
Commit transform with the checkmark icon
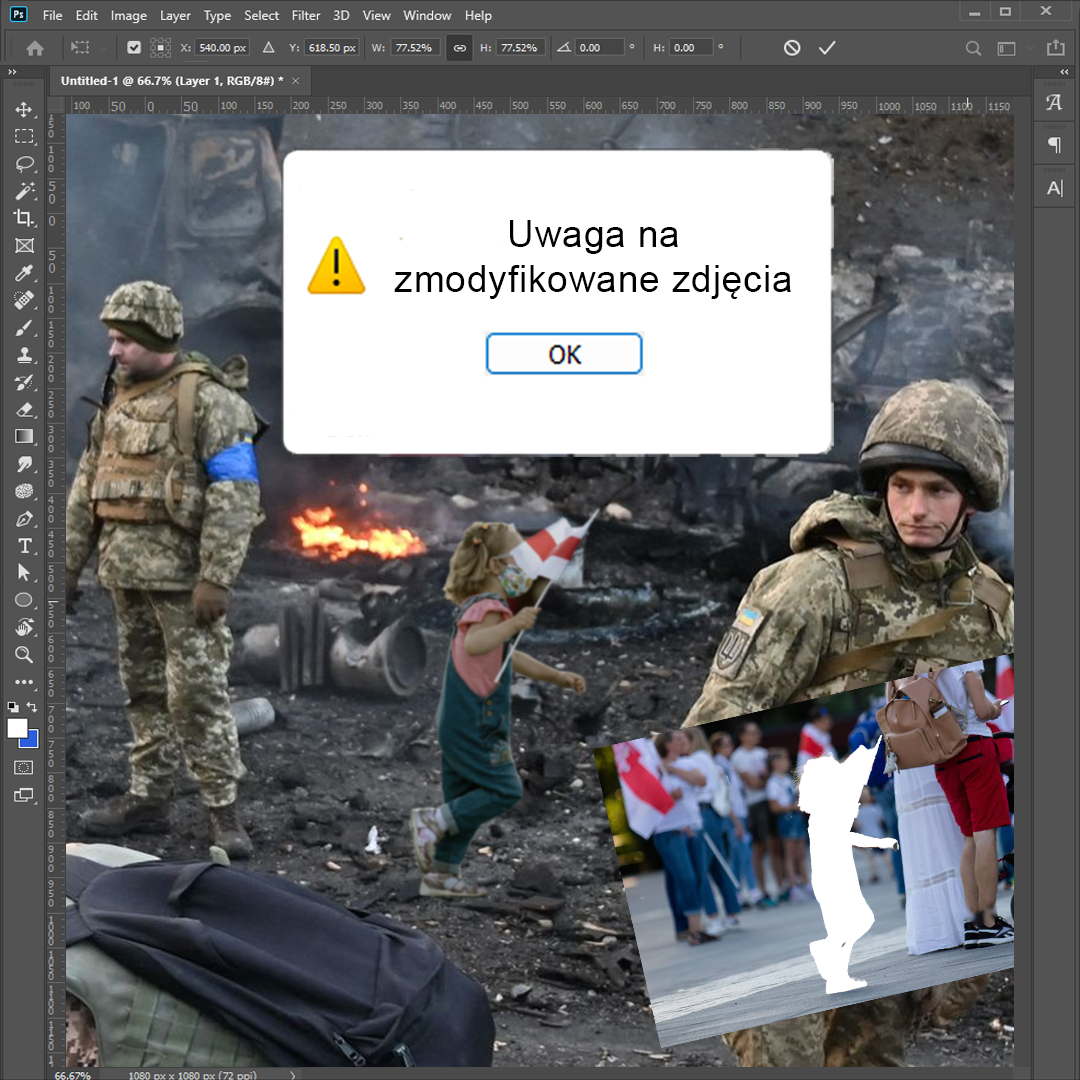[x=826, y=48]
